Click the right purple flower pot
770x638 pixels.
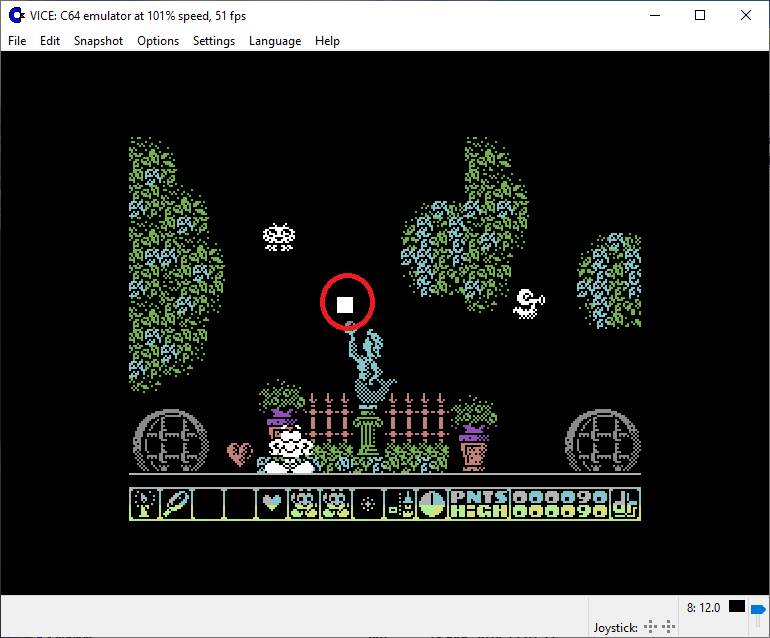[473, 434]
